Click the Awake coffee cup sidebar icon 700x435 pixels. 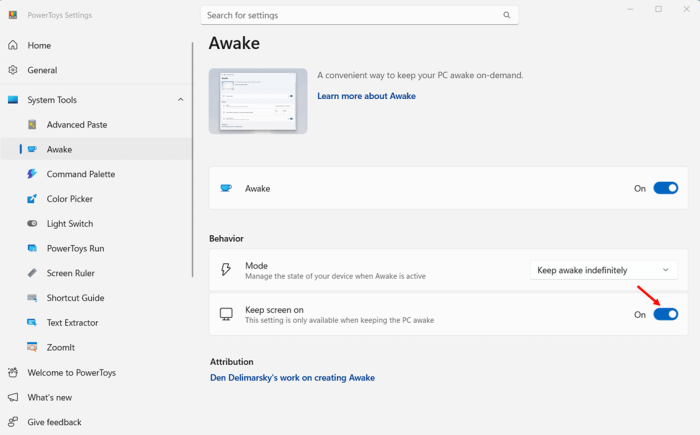32,149
